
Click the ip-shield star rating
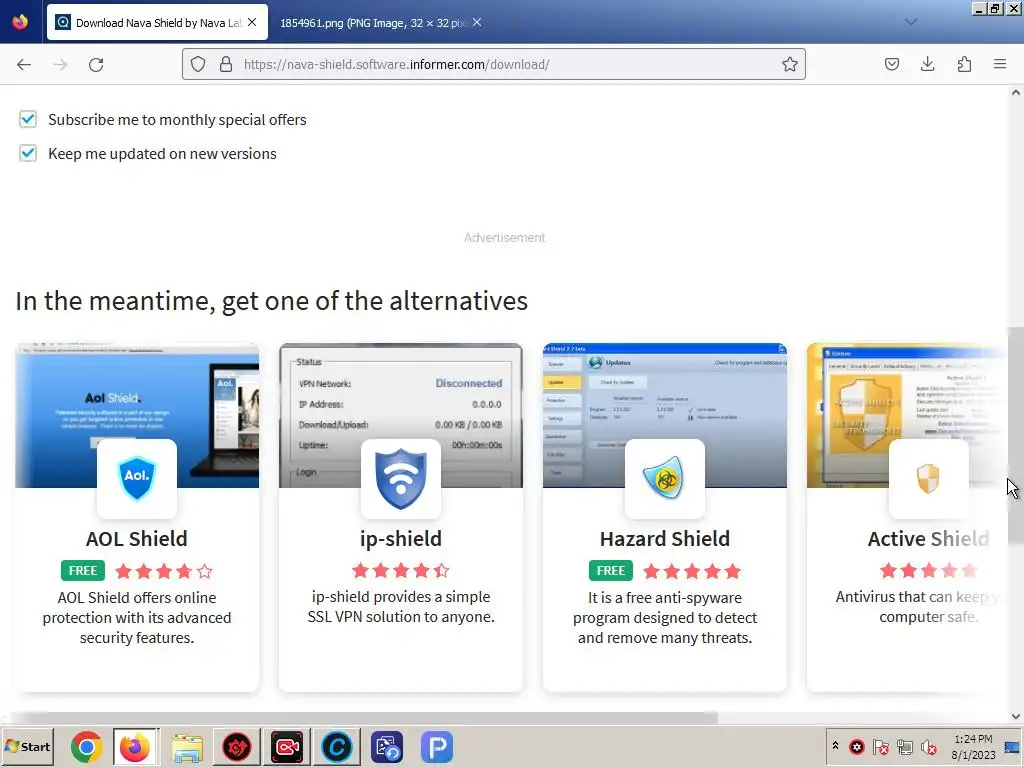(x=401, y=571)
